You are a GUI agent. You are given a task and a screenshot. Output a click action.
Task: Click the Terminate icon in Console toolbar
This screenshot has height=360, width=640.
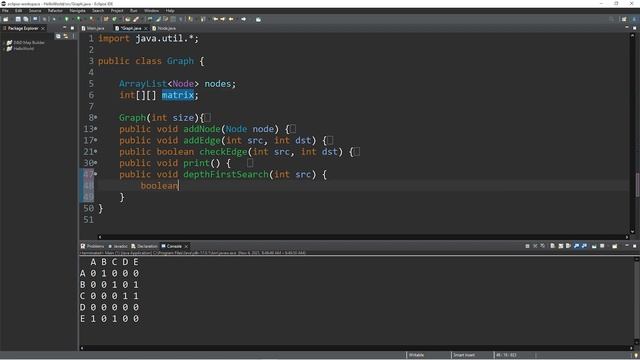pyautogui.click(x=527, y=246)
